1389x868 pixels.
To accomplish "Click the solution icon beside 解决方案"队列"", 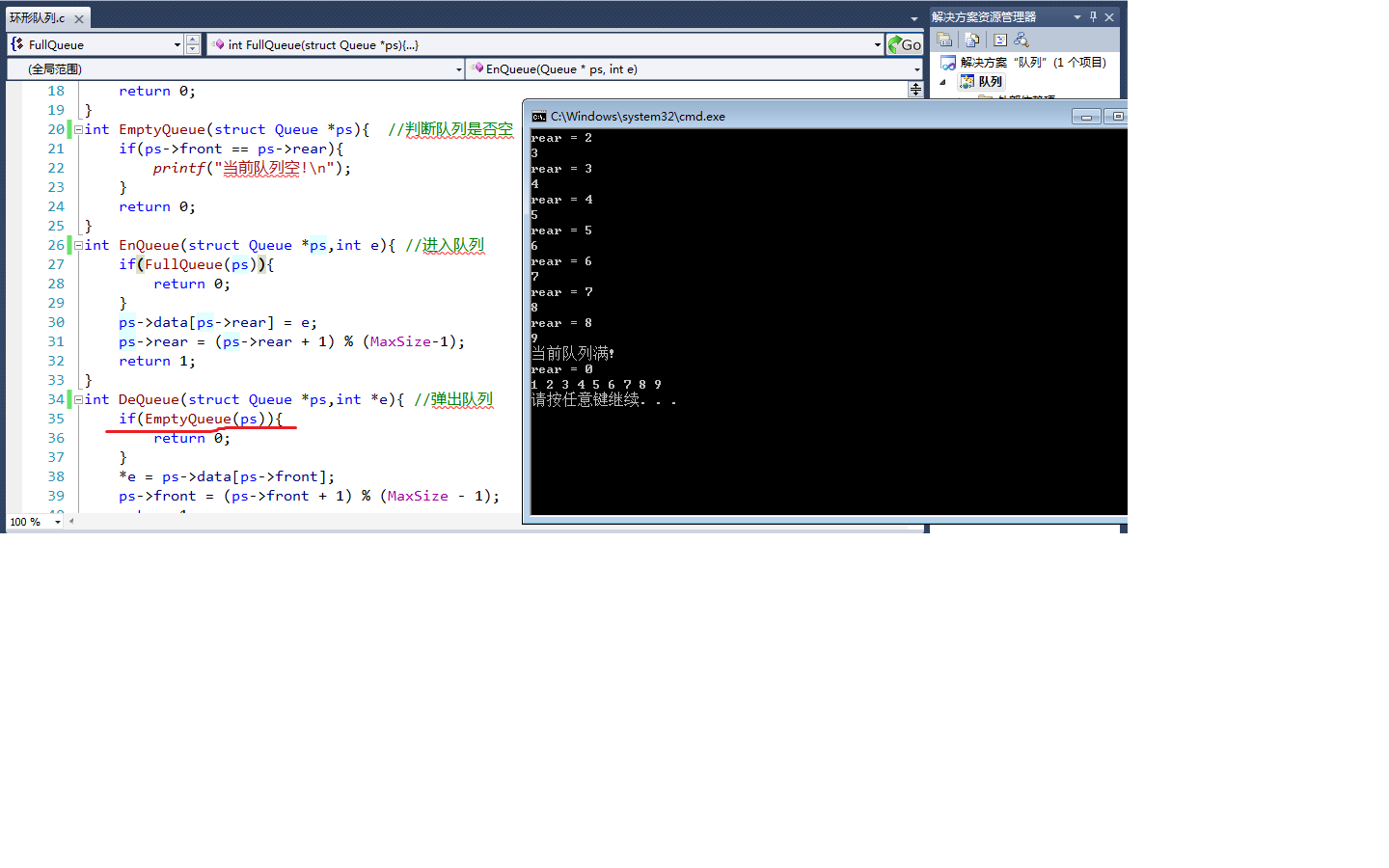I will click(948, 63).
